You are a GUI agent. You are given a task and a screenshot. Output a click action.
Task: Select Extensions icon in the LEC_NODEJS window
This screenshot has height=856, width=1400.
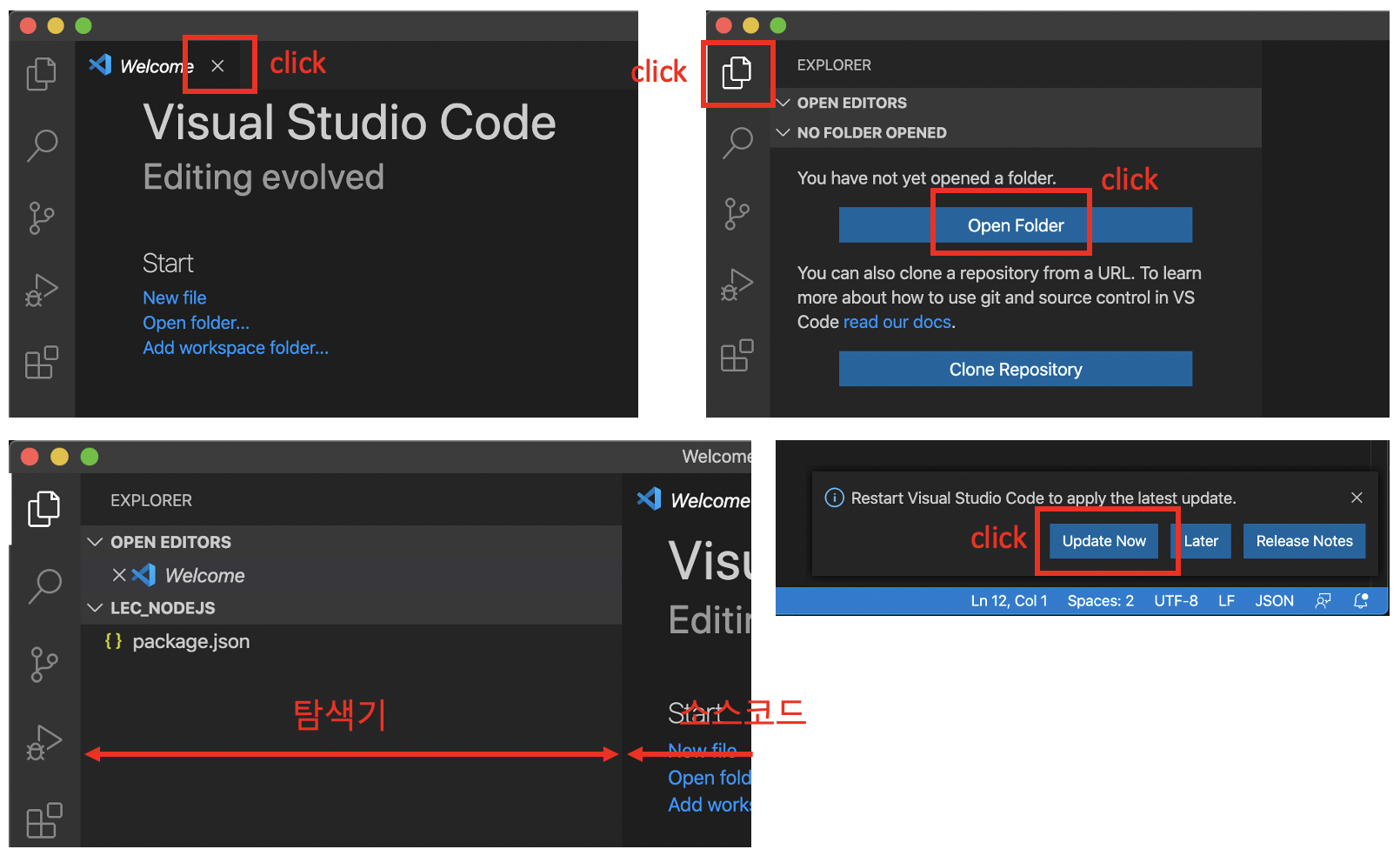pos(44,820)
